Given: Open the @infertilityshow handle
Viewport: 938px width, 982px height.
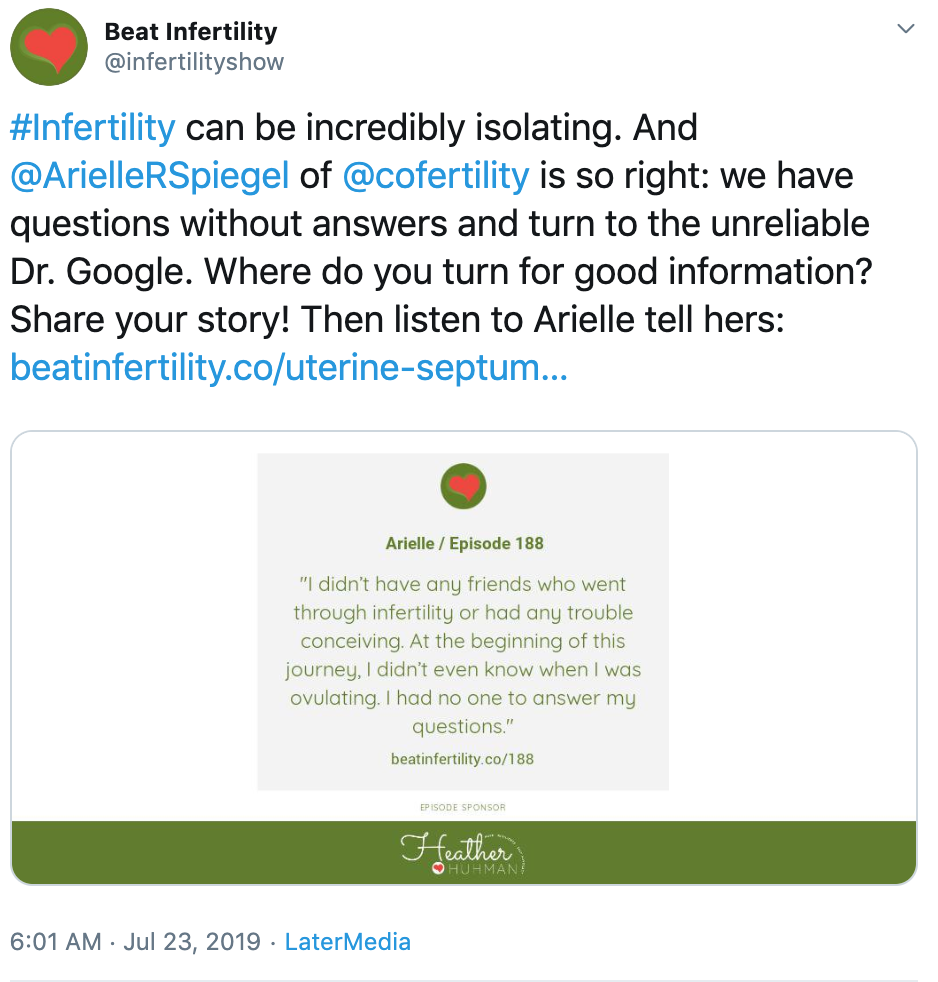Looking at the screenshot, I should coord(194,62).
